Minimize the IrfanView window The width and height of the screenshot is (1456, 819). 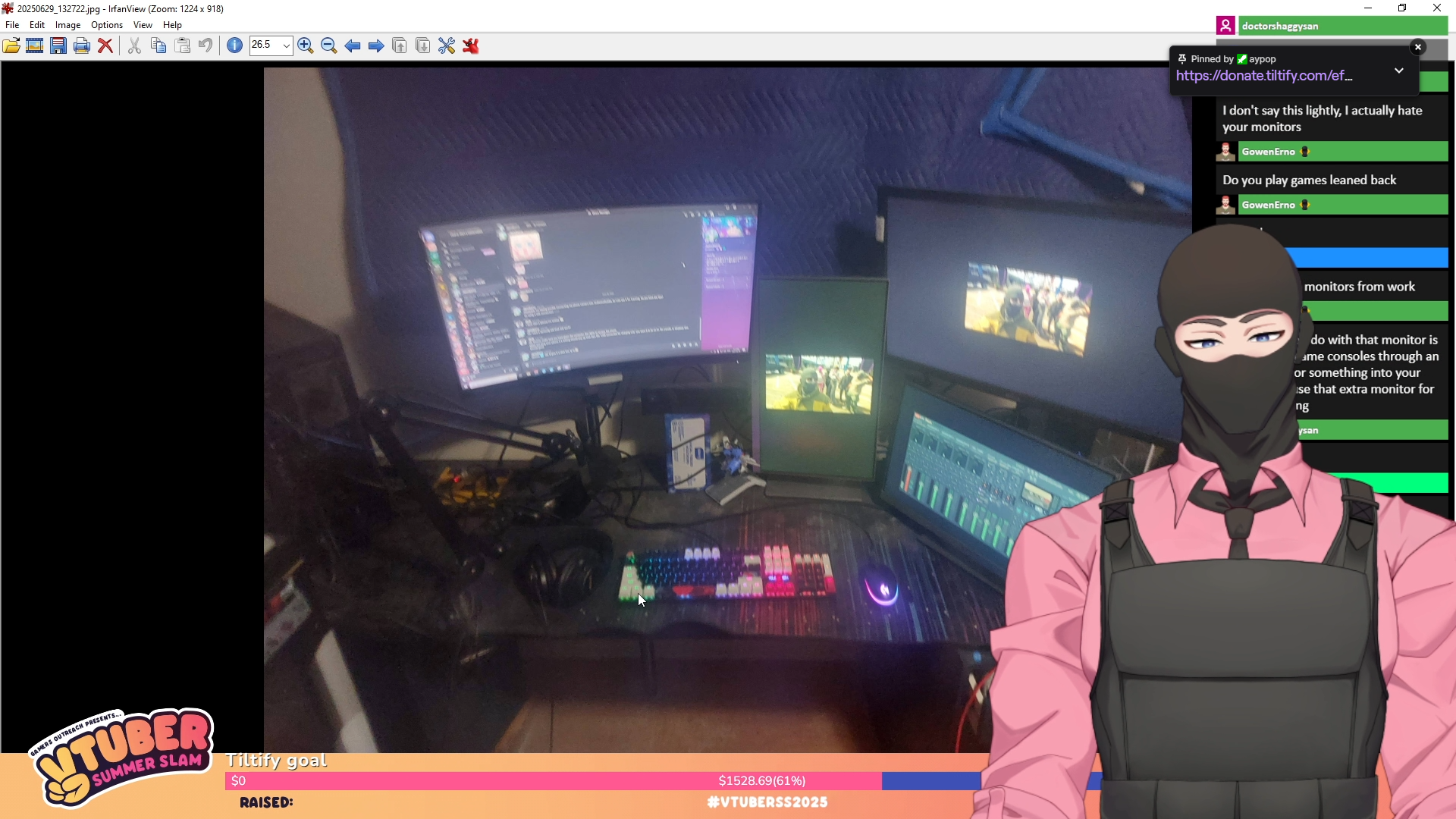click(1368, 8)
